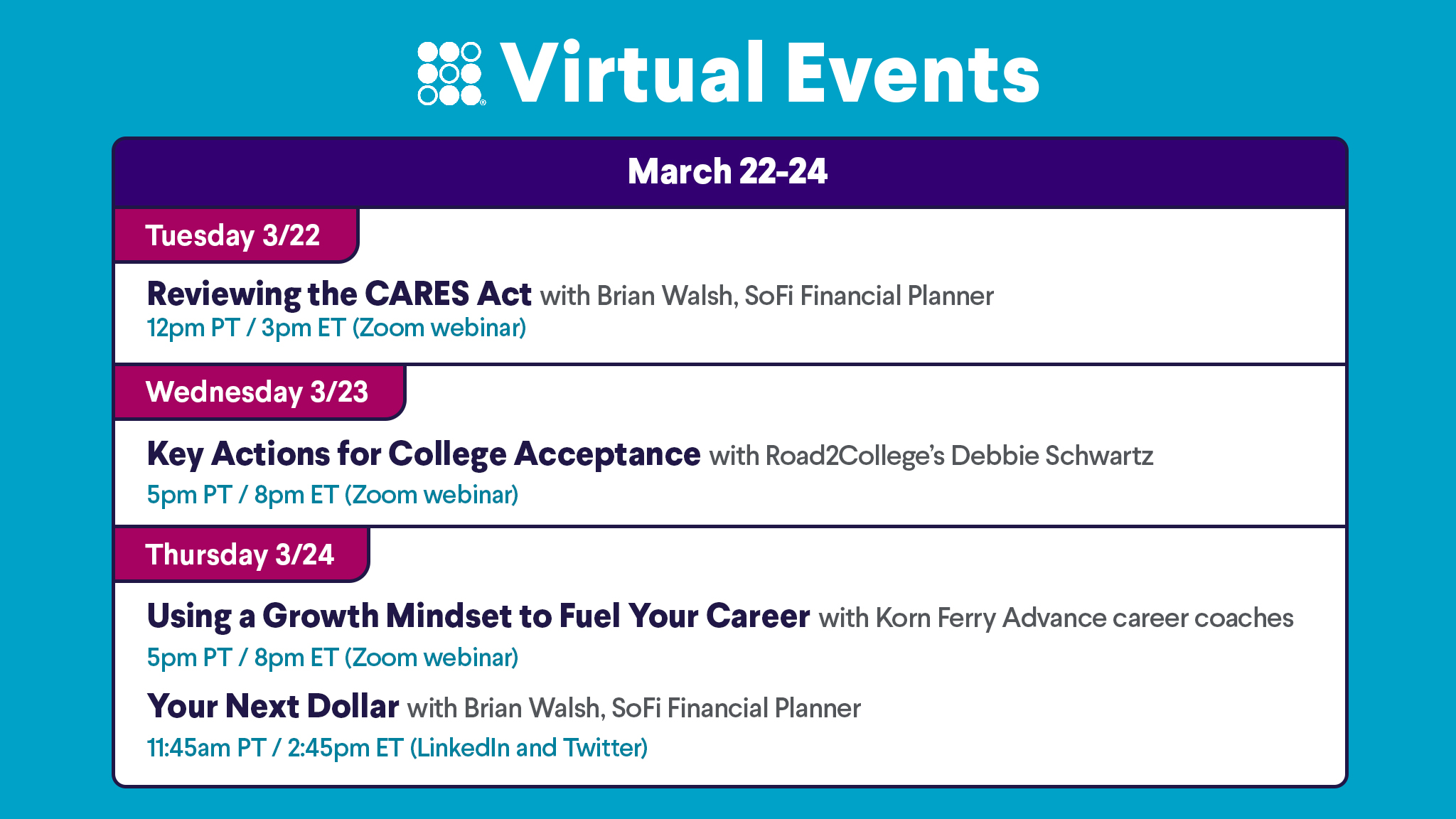Screen dimensions: 1456x819
Task: Click the word Events in the heading
Action: pos(912,74)
